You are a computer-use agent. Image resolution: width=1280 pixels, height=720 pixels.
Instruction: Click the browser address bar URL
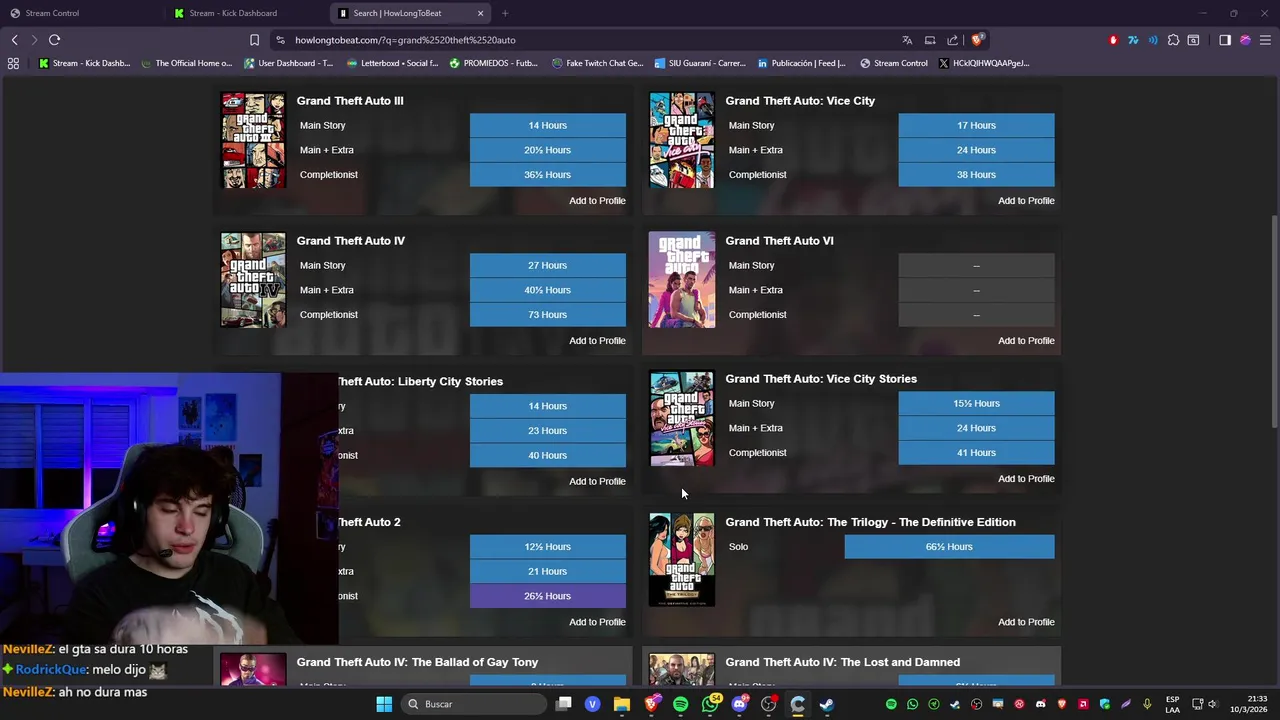pos(405,40)
